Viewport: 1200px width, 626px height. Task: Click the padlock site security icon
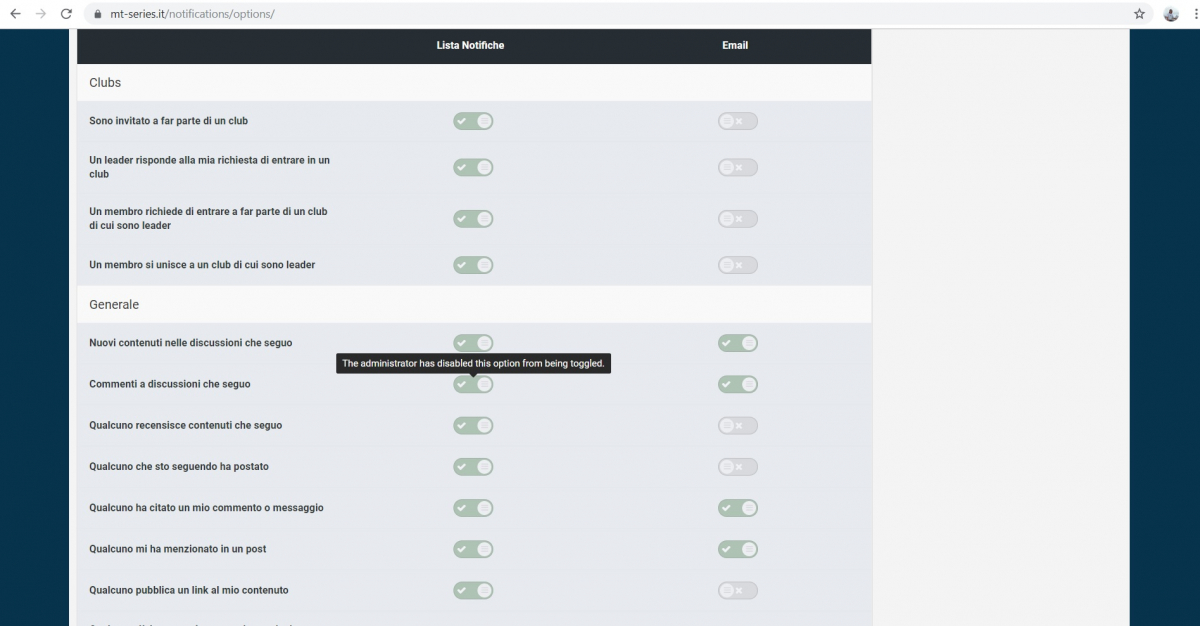pyautogui.click(x=98, y=14)
